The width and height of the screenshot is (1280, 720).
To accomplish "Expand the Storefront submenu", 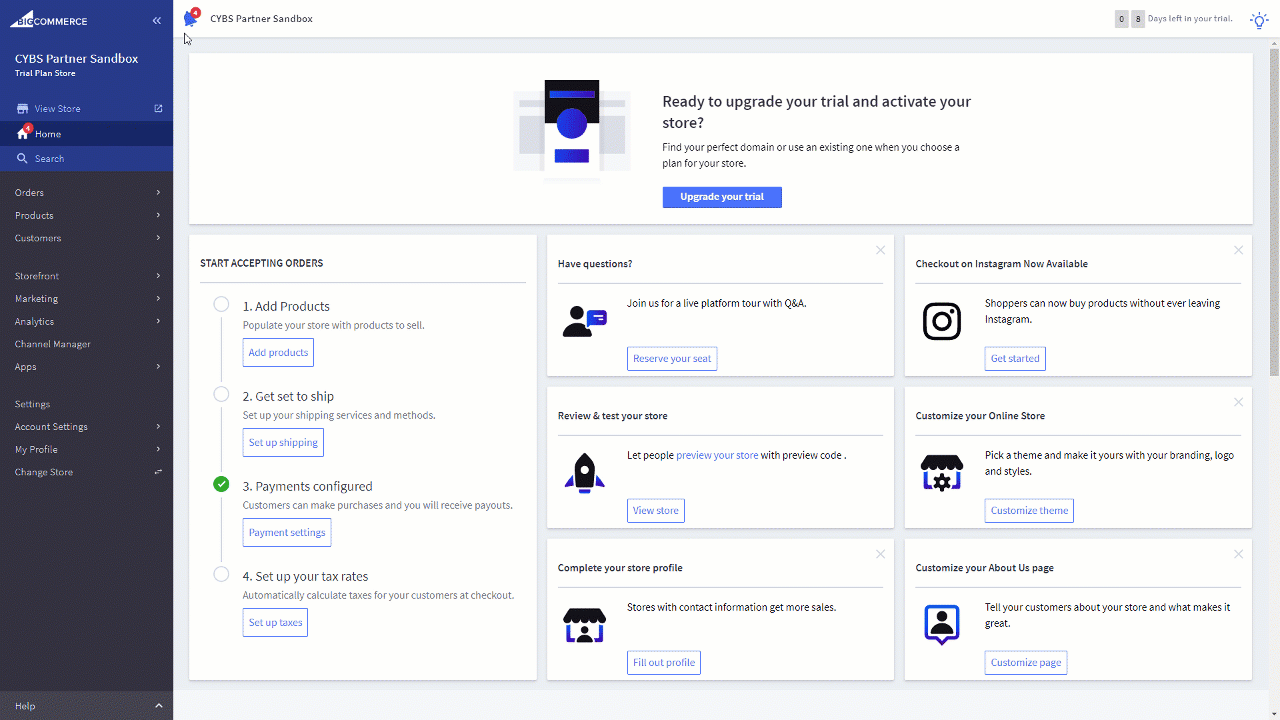I will tap(86, 276).
